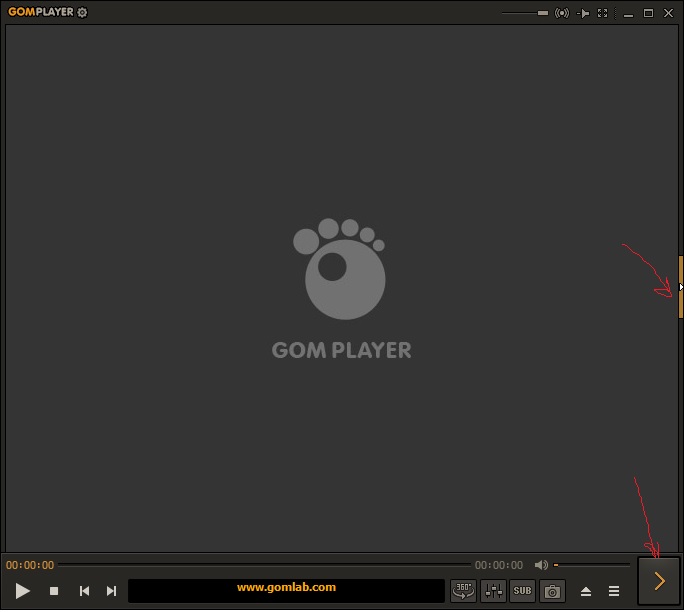687x612 pixels.
Task: Adjust the window transparency slider in title bar
Action: [x=526, y=13]
